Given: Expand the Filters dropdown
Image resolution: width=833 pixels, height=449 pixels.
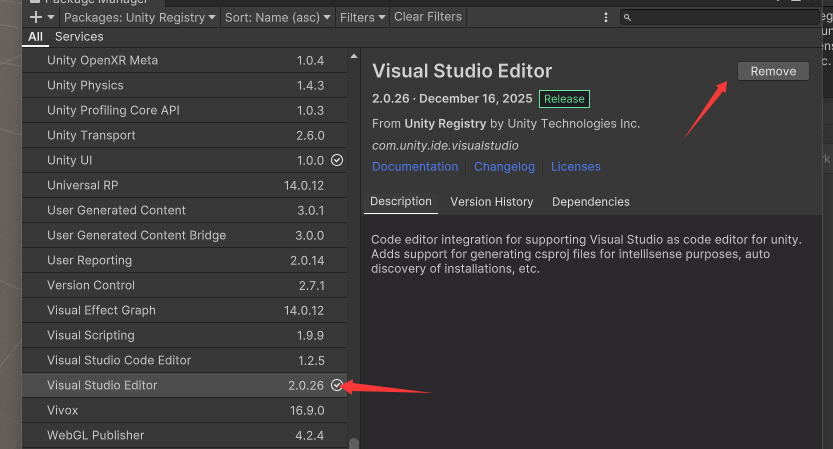Looking at the screenshot, I should 362,17.
